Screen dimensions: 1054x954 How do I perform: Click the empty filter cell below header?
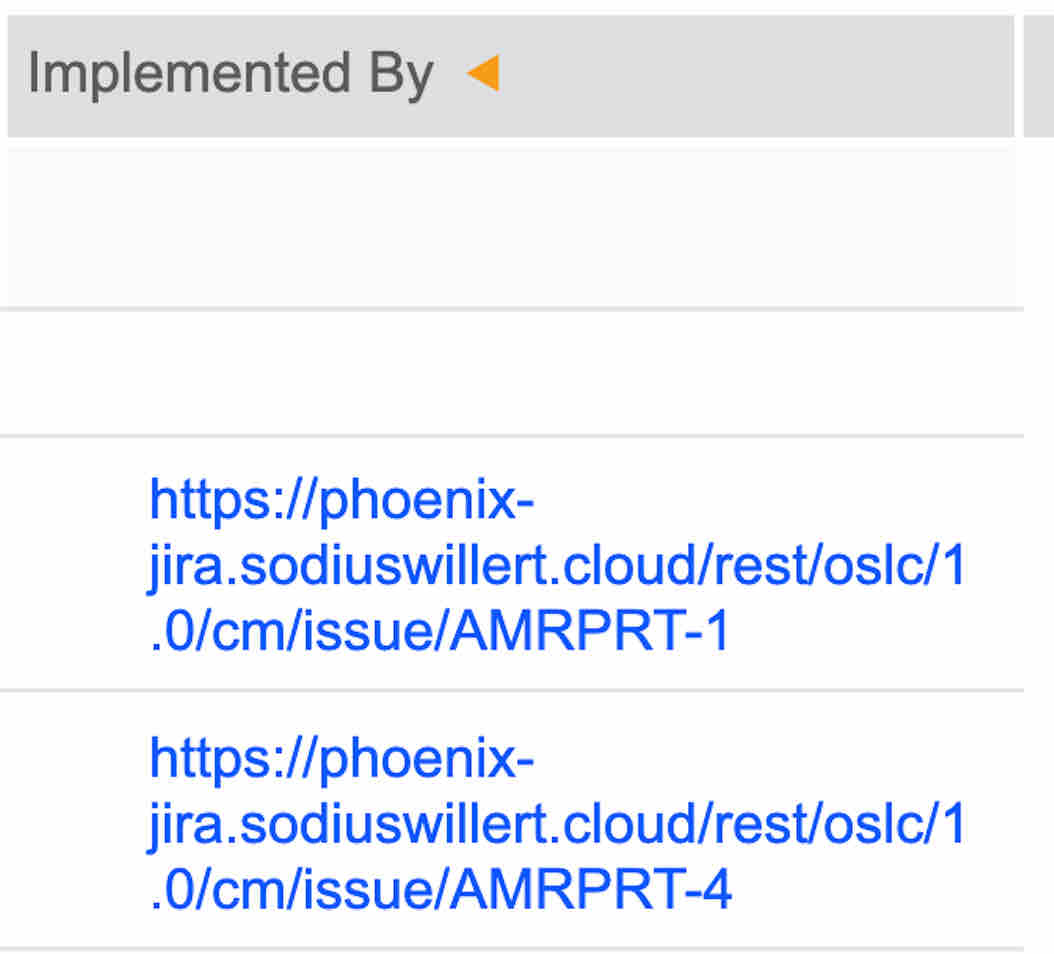click(510, 227)
